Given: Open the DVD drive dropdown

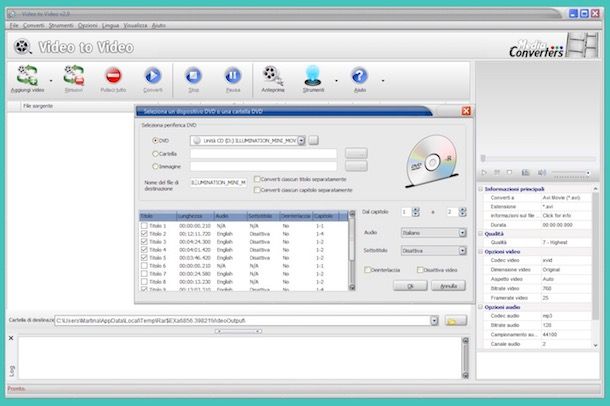Looking at the screenshot, I should (301, 140).
